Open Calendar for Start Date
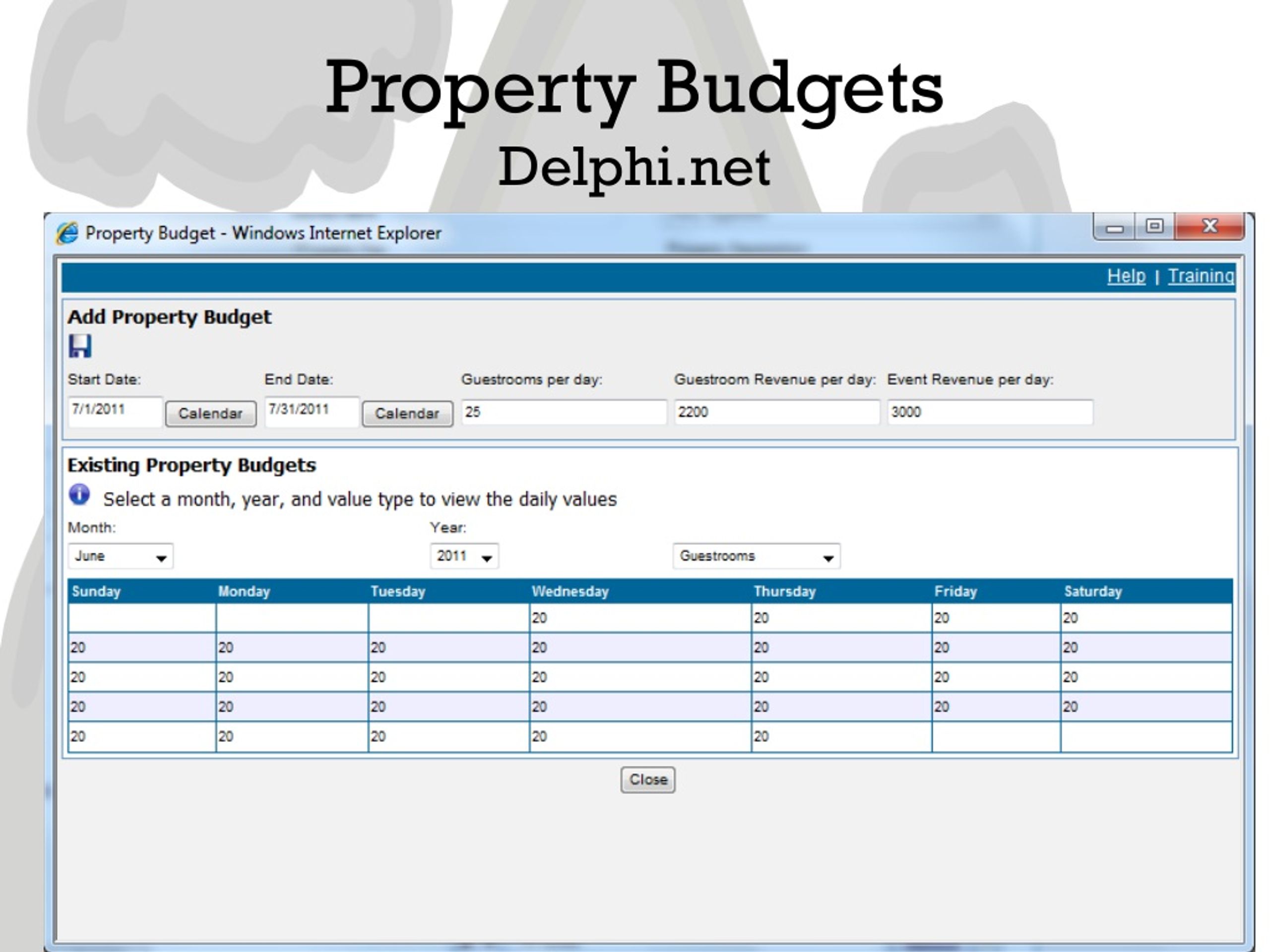1270x952 pixels. [211, 414]
